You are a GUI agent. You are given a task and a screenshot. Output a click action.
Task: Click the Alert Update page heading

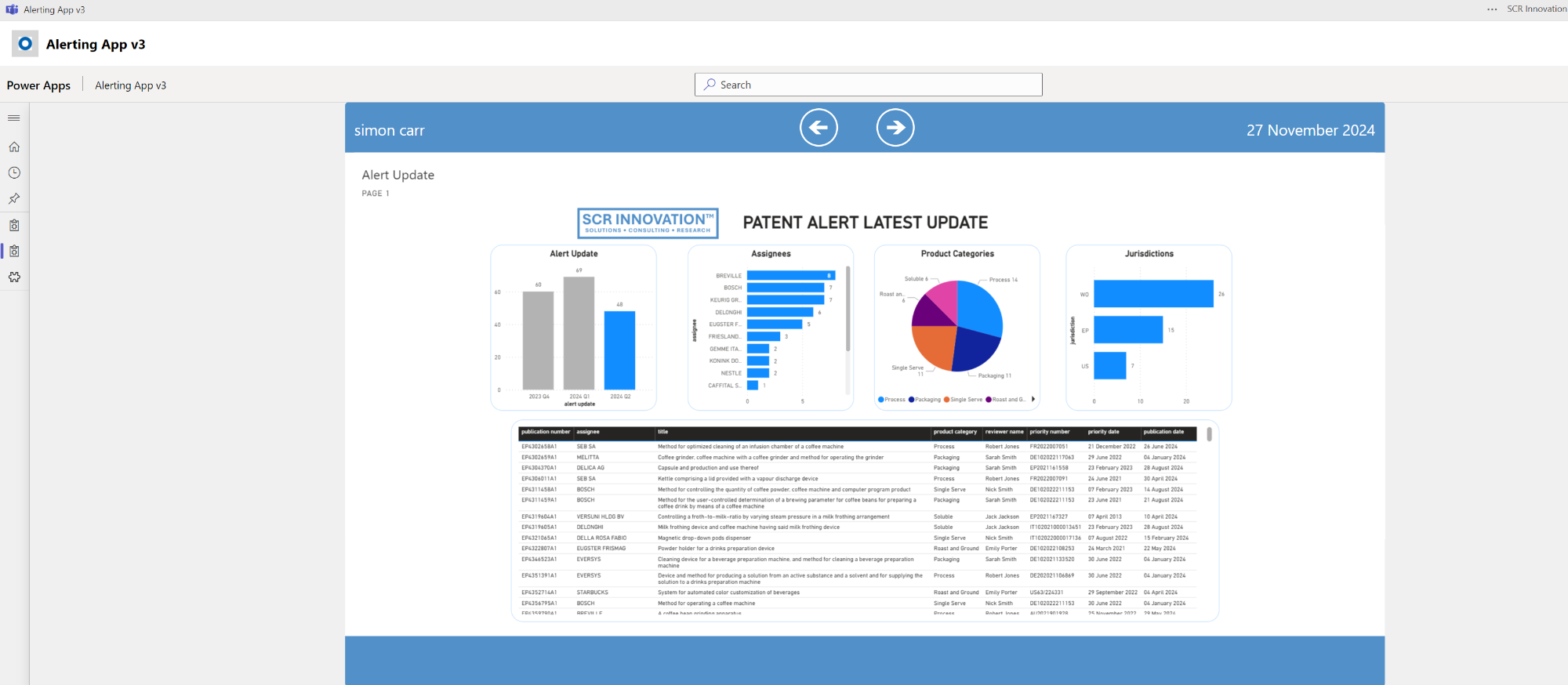pos(398,175)
